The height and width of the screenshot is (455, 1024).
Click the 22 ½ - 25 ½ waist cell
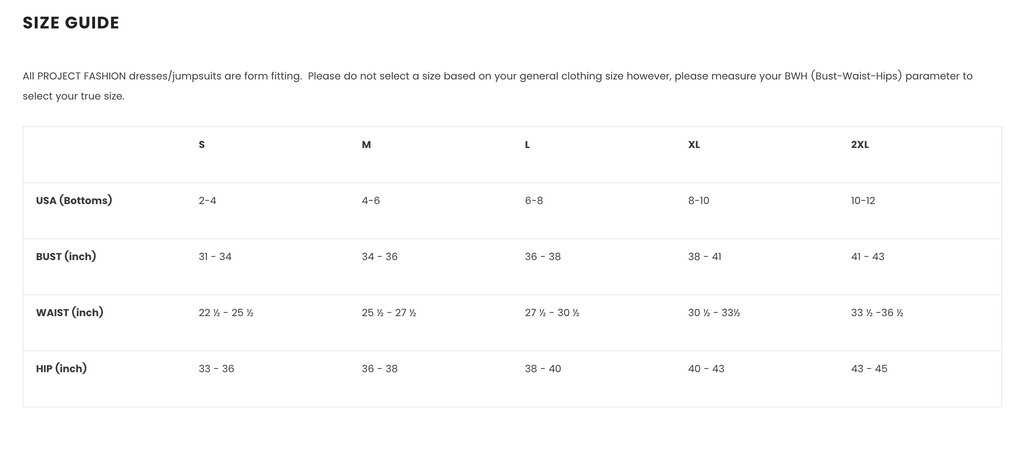226,313
